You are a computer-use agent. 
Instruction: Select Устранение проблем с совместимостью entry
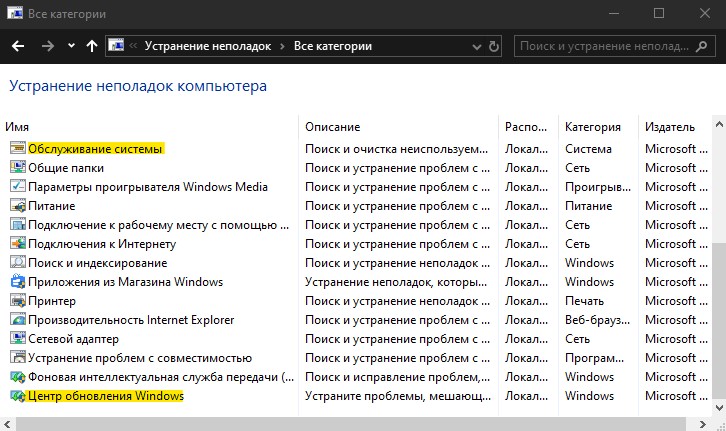click(140, 358)
